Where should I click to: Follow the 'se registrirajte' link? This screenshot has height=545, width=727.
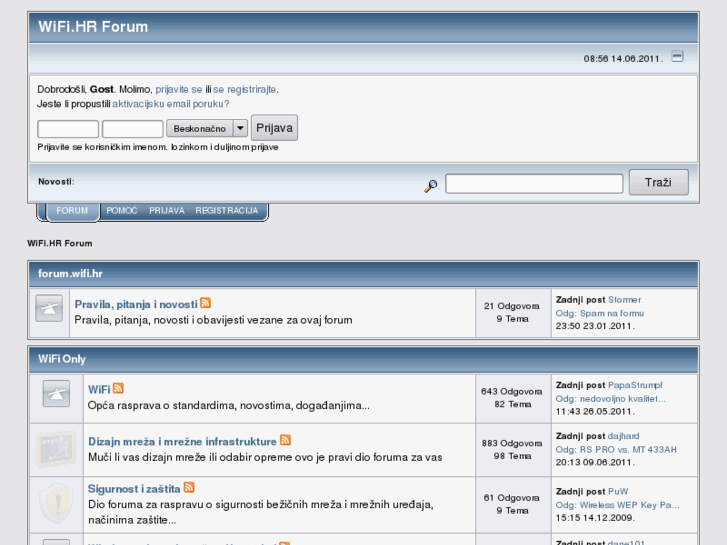(x=244, y=89)
